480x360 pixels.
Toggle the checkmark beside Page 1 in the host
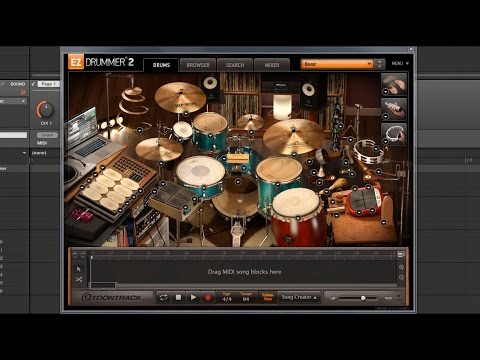(33, 84)
